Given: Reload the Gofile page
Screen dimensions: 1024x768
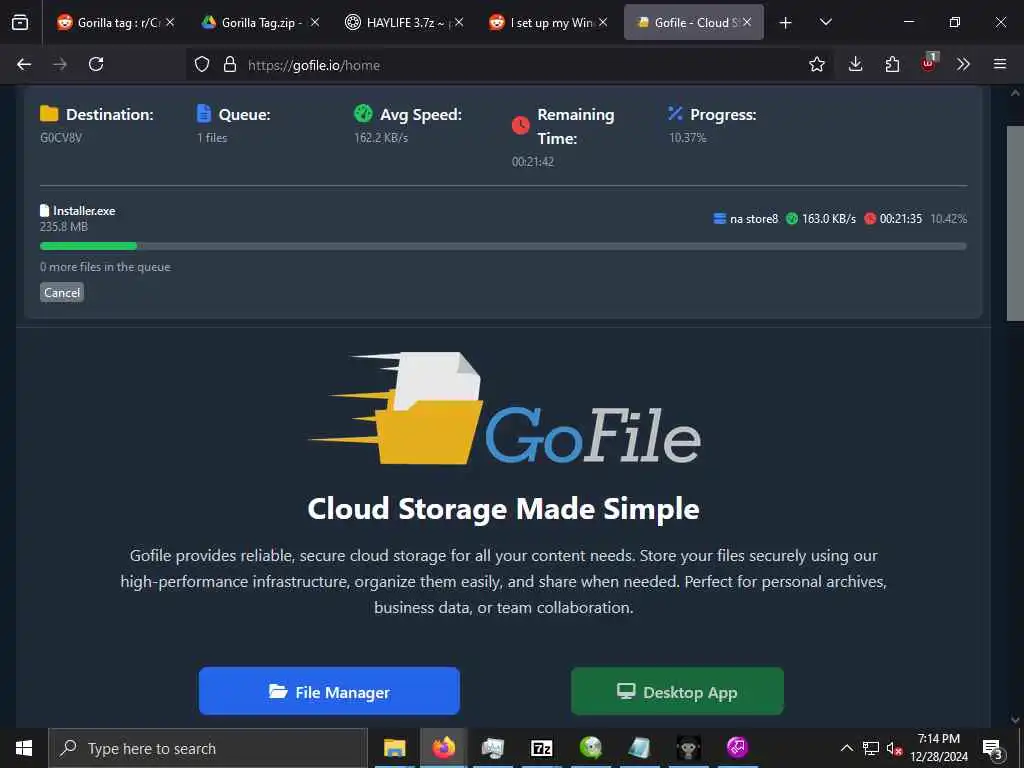Looking at the screenshot, I should pos(96,64).
